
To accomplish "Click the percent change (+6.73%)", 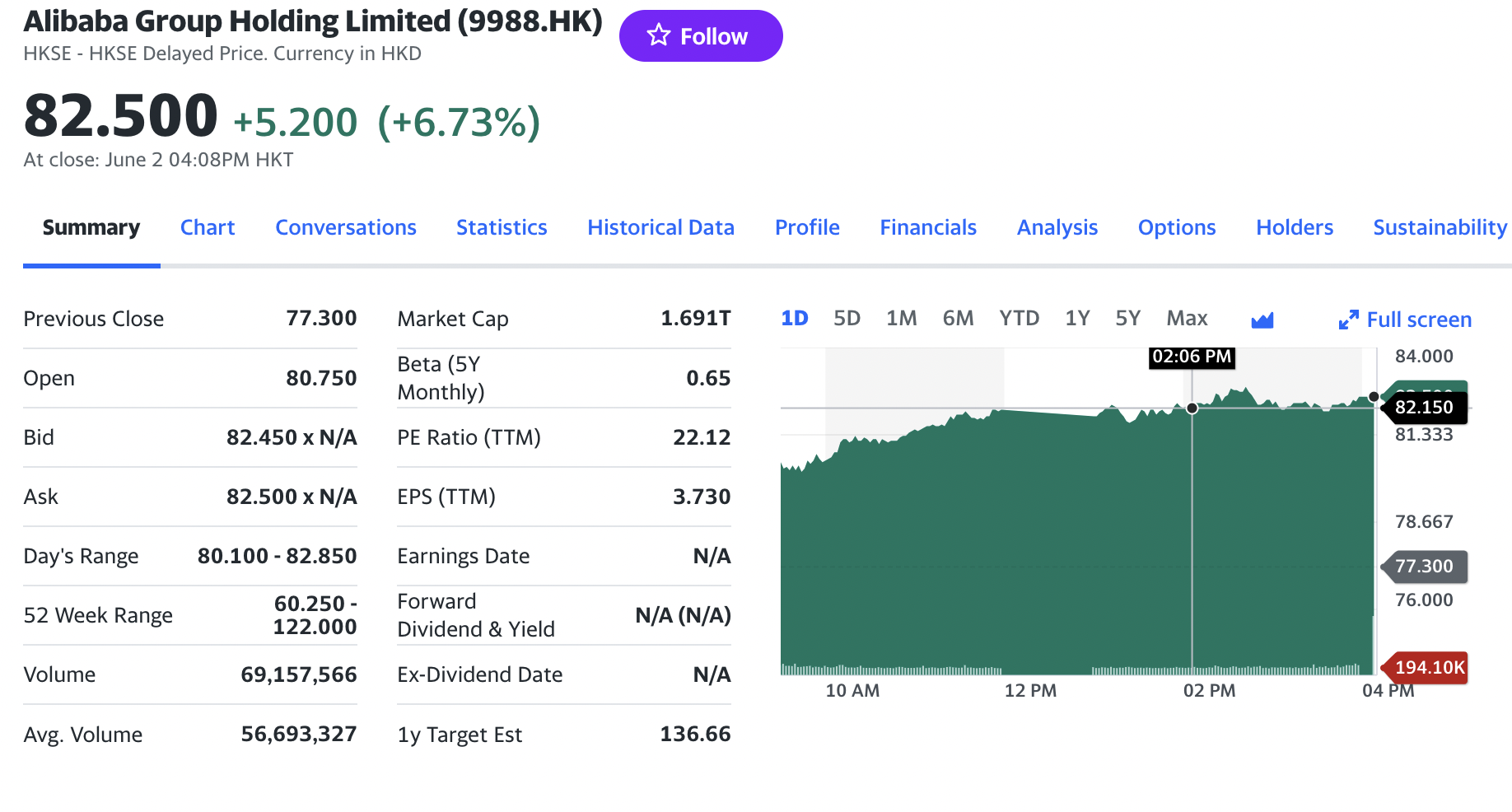I will pos(459,122).
